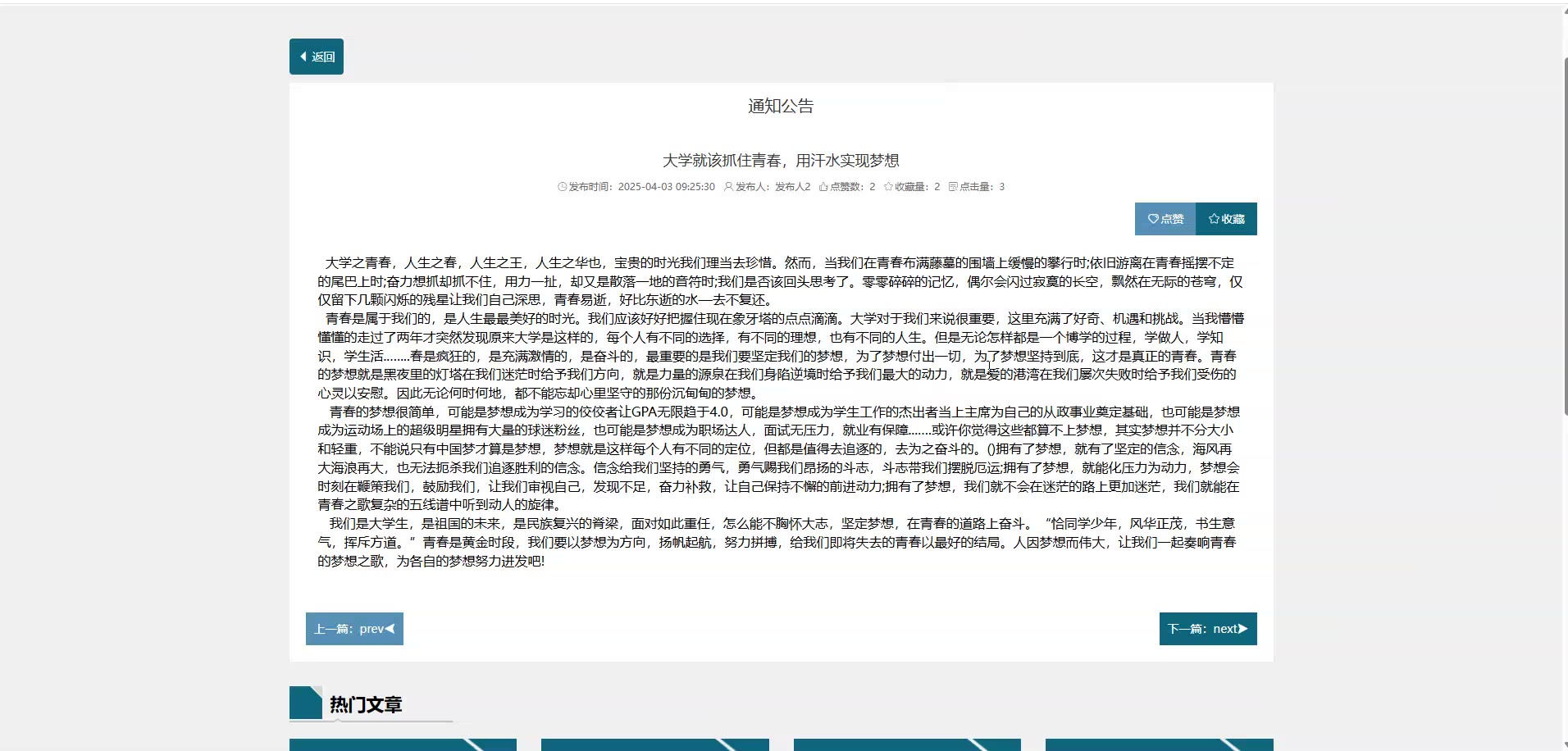Image resolution: width=1568 pixels, height=751 pixels.
Task: Select the 通知公告 page heading
Action: (x=781, y=106)
